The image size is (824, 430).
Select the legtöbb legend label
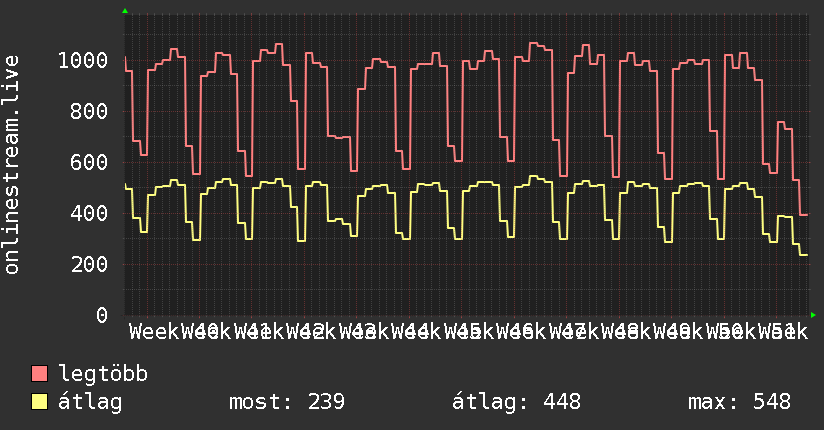point(103,374)
